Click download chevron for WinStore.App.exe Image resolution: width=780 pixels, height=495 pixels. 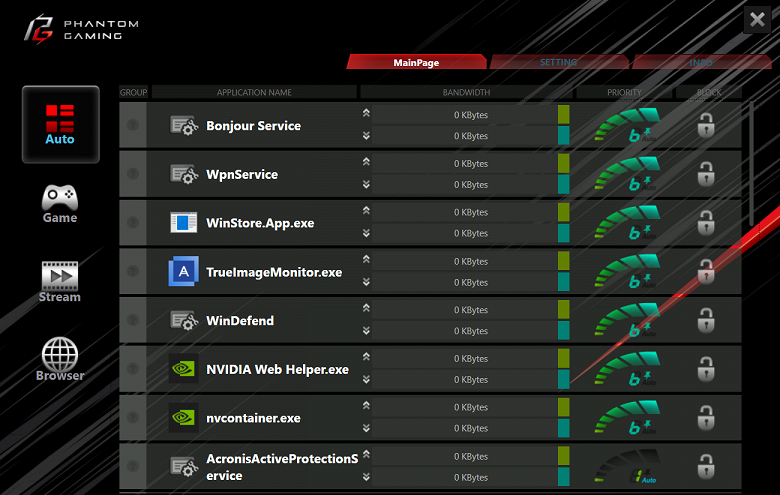[x=366, y=233]
